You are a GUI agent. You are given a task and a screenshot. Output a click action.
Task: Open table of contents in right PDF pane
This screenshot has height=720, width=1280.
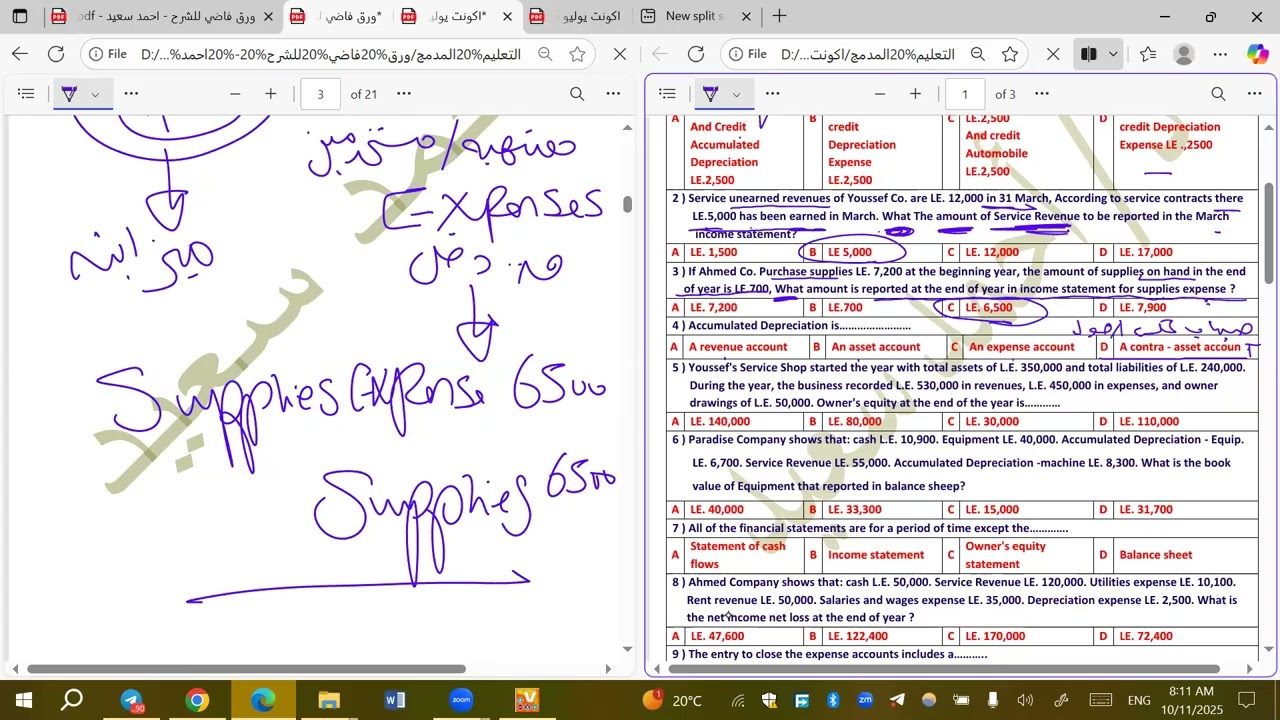tap(667, 94)
